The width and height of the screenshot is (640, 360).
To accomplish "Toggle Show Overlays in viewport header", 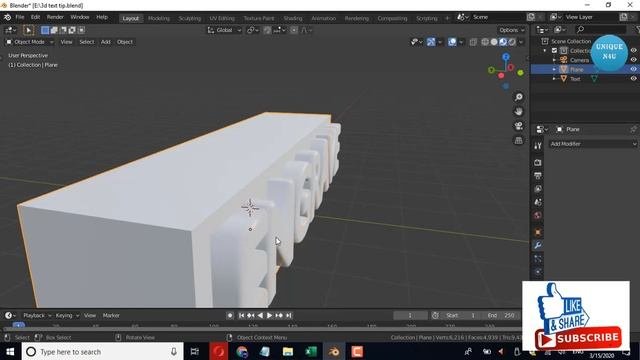I will point(452,42).
